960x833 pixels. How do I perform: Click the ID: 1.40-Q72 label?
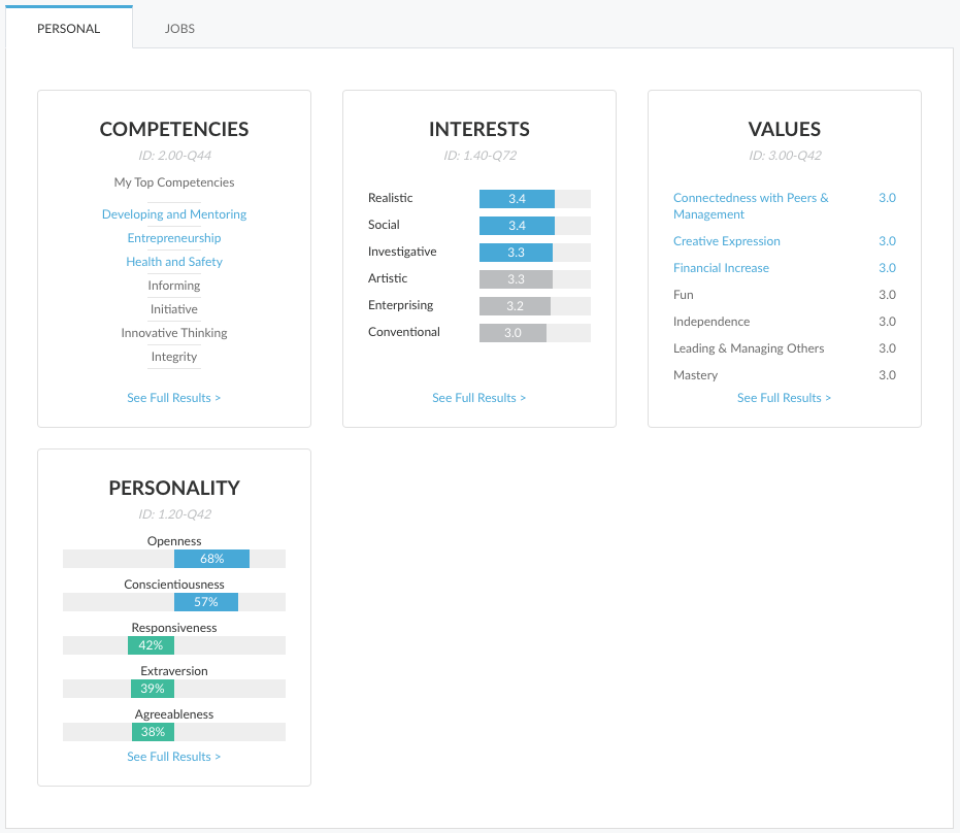tap(480, 155)
